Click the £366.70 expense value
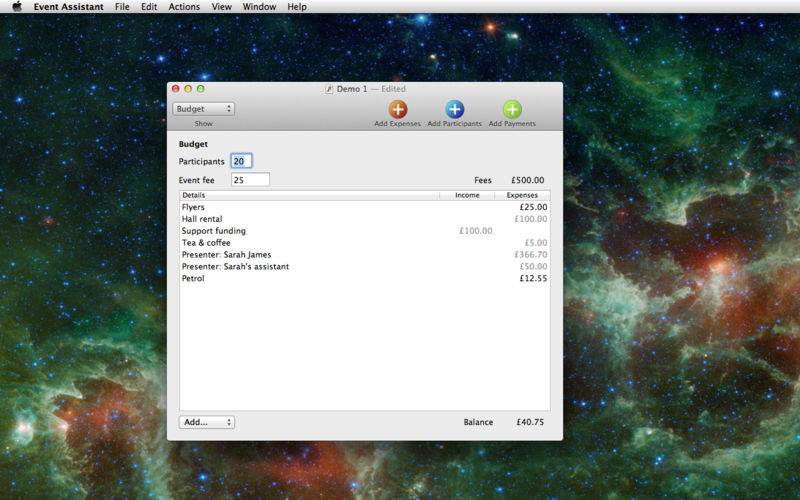This screenshot has height=500, width=800. 531,255
